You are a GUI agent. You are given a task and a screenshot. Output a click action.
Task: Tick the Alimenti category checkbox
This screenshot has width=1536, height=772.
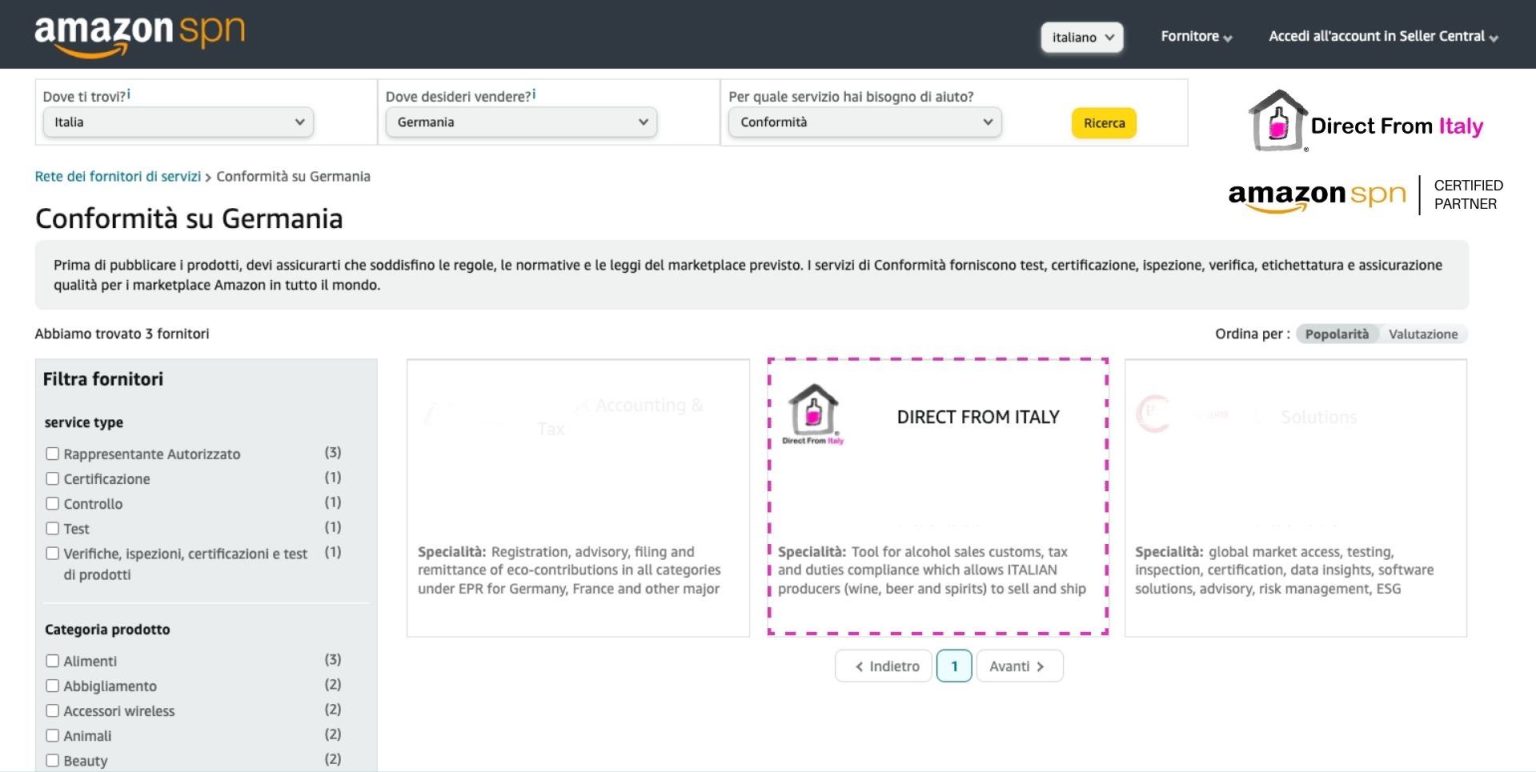tap(53, 661)
